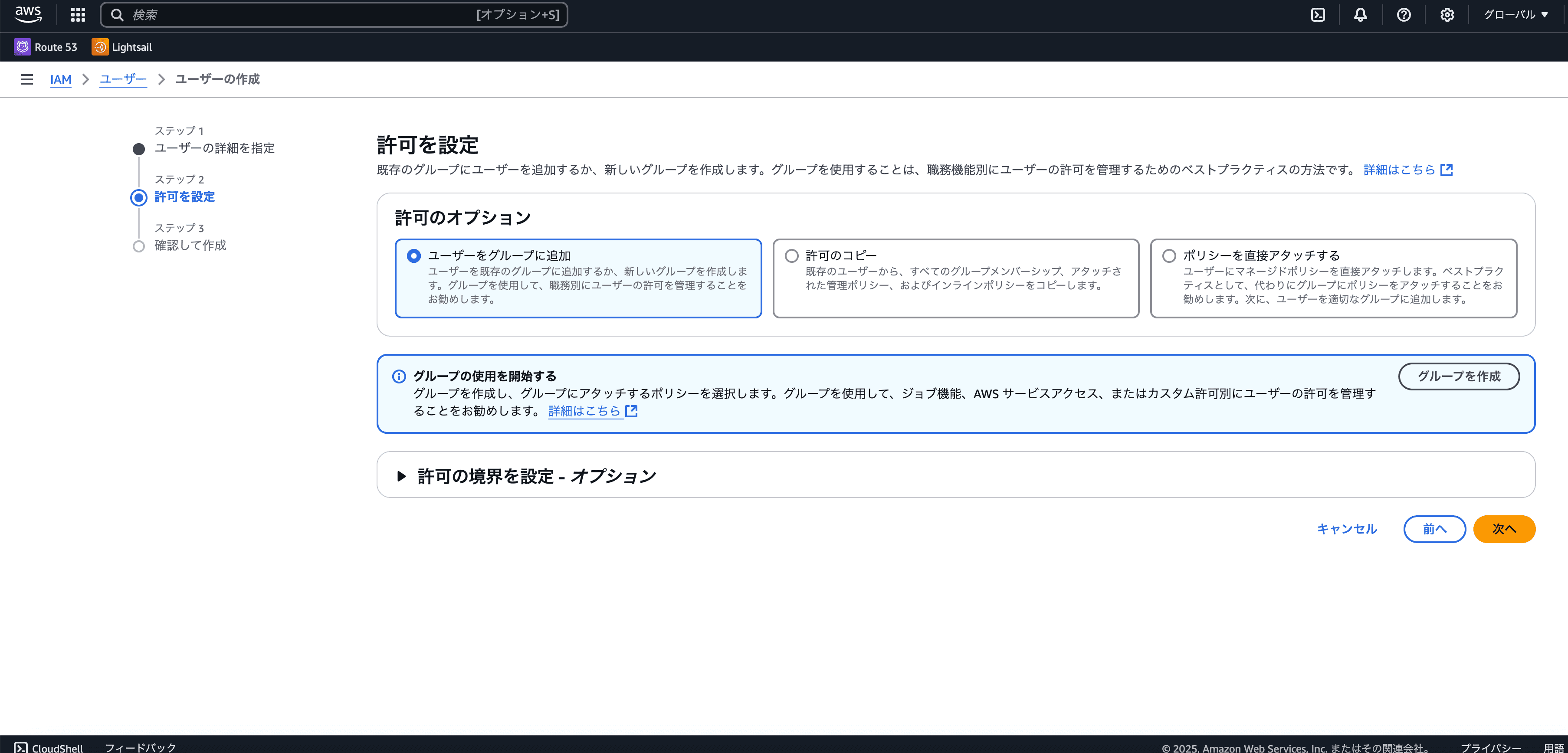1568x753 pixels.
Task: Click the 許可のオプション heading
Action: coord(463,218)
